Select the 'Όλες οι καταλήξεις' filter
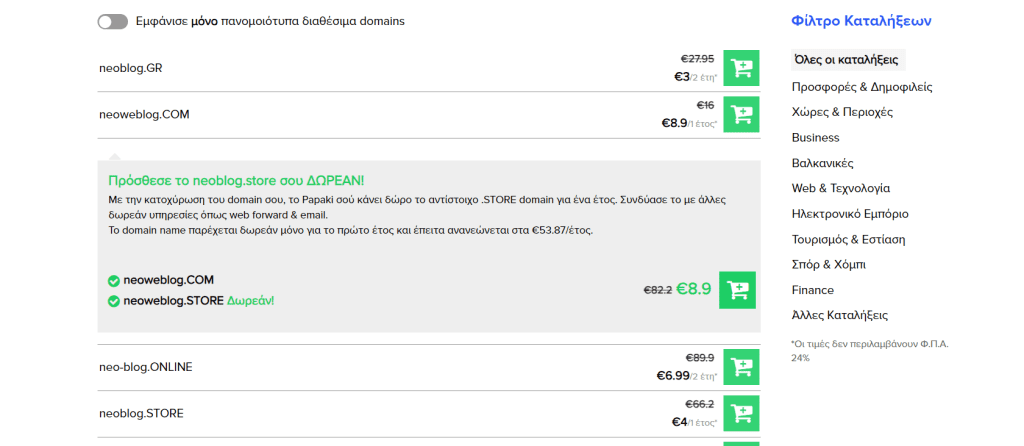The height and width of the screenshot is (446, 1024). click(x=847, y=60)
